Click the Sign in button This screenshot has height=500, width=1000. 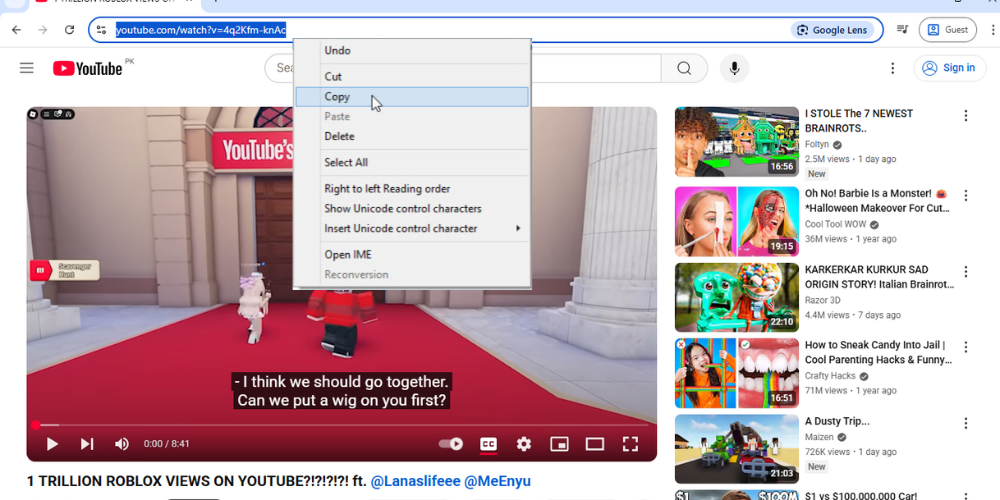click(x=949, y=68)
